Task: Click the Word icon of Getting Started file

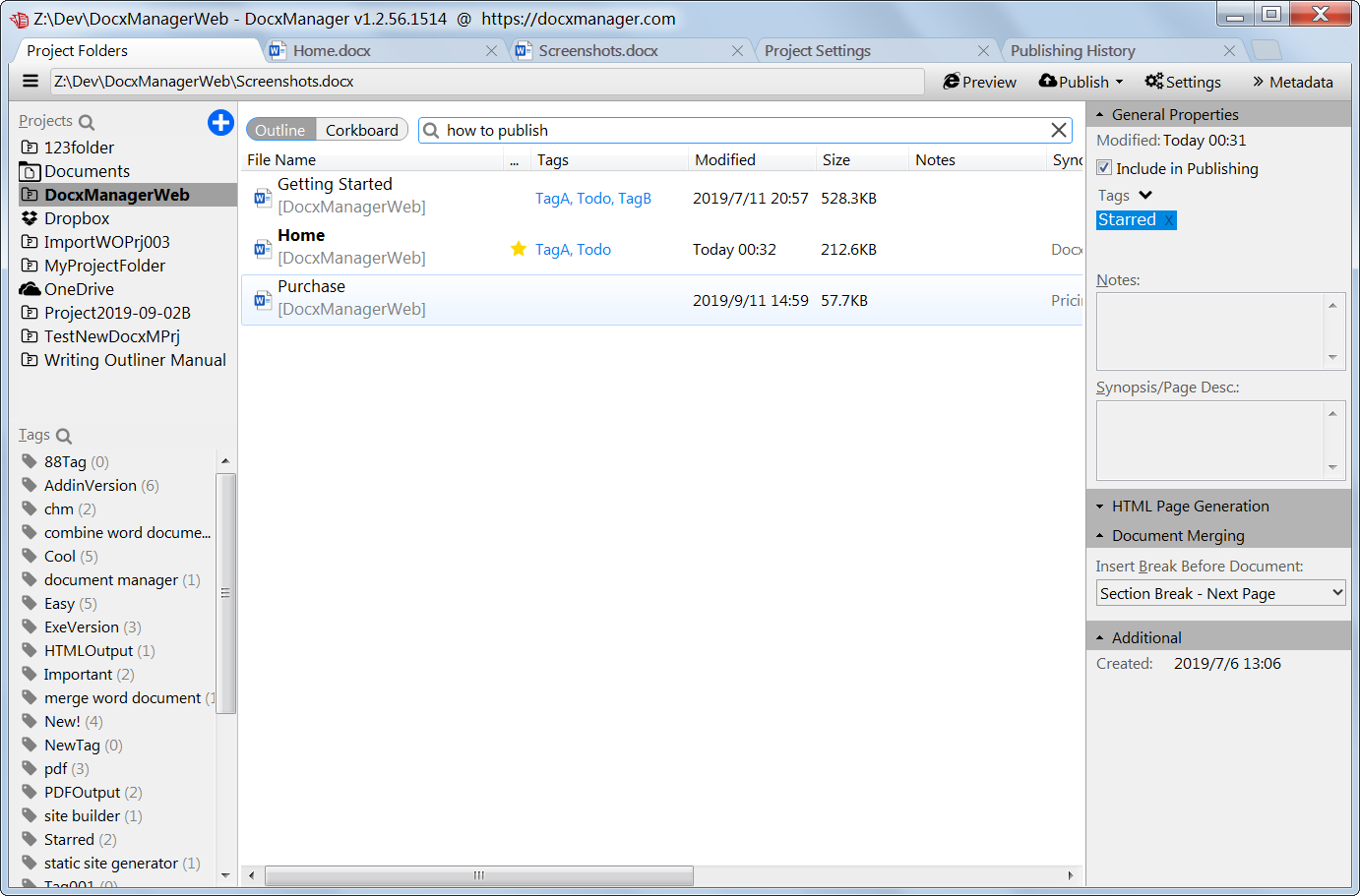Action: coord(262,197)
